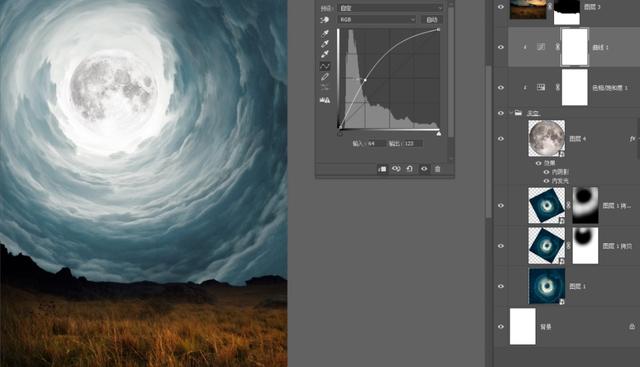This screenshot has width=640, height=367.
Task: Open the Curves preset dropdown
Action: pos(390,8)
